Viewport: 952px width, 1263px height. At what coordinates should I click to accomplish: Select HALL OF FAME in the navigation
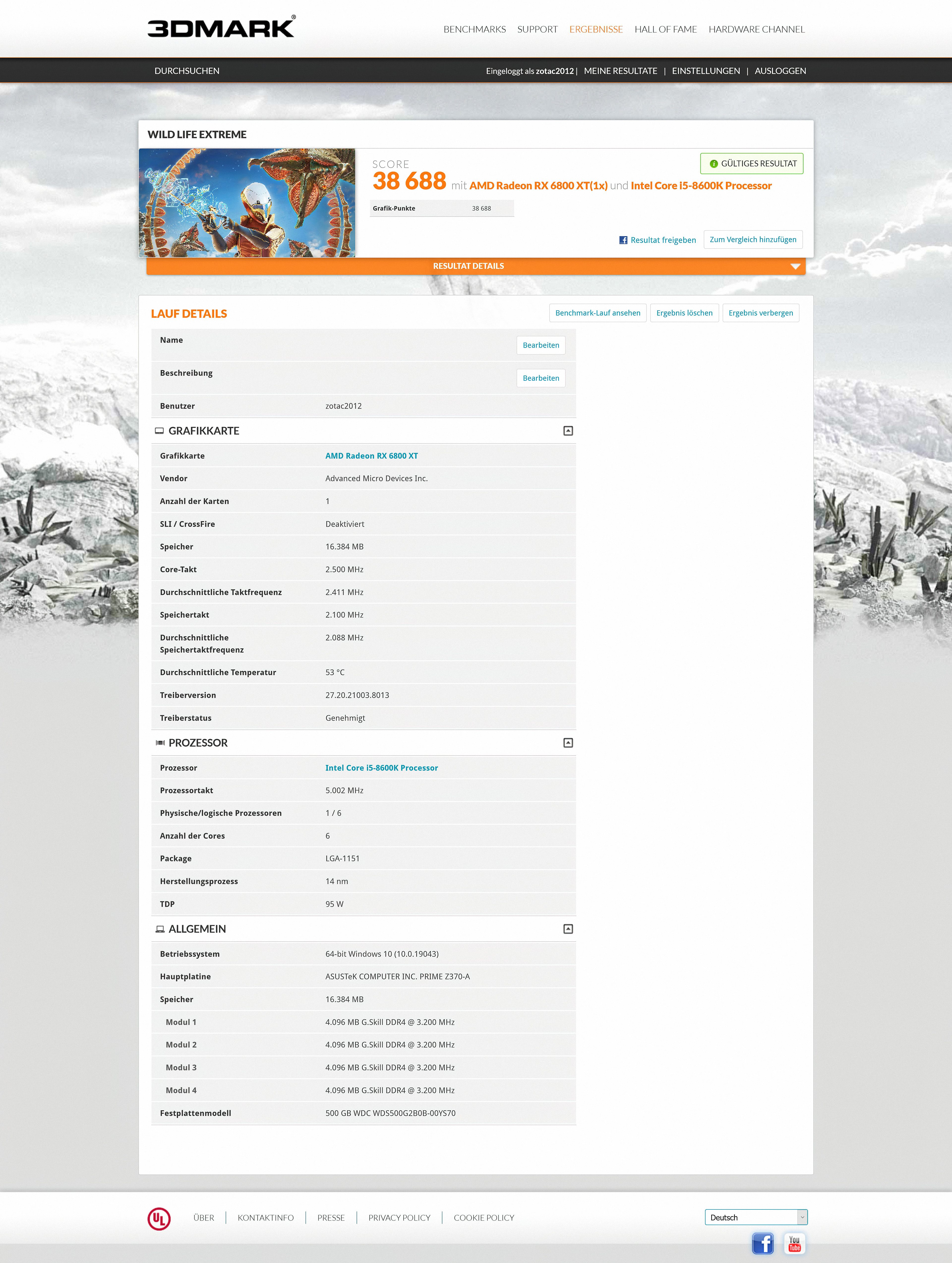[x=666, y=29]
